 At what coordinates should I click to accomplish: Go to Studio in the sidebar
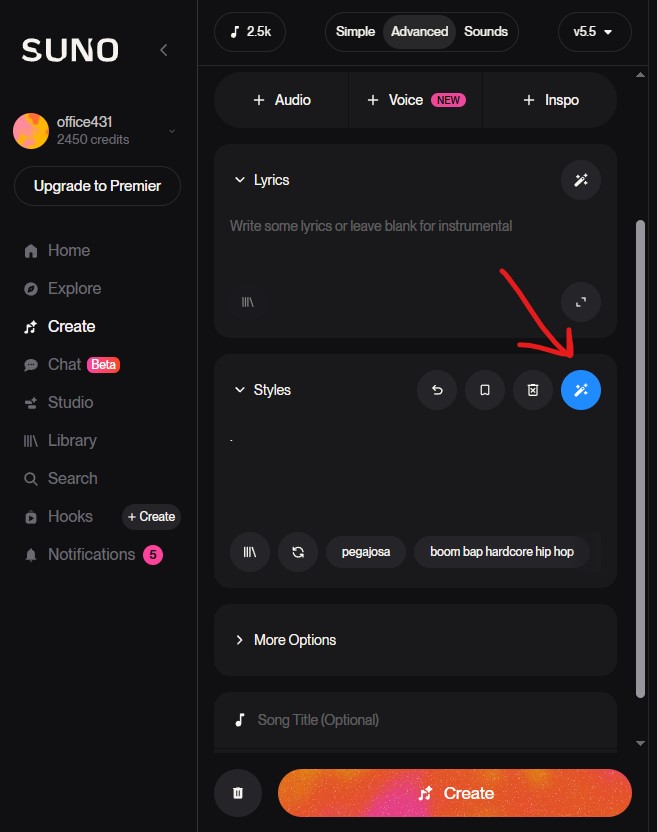[x=70, y=402]
